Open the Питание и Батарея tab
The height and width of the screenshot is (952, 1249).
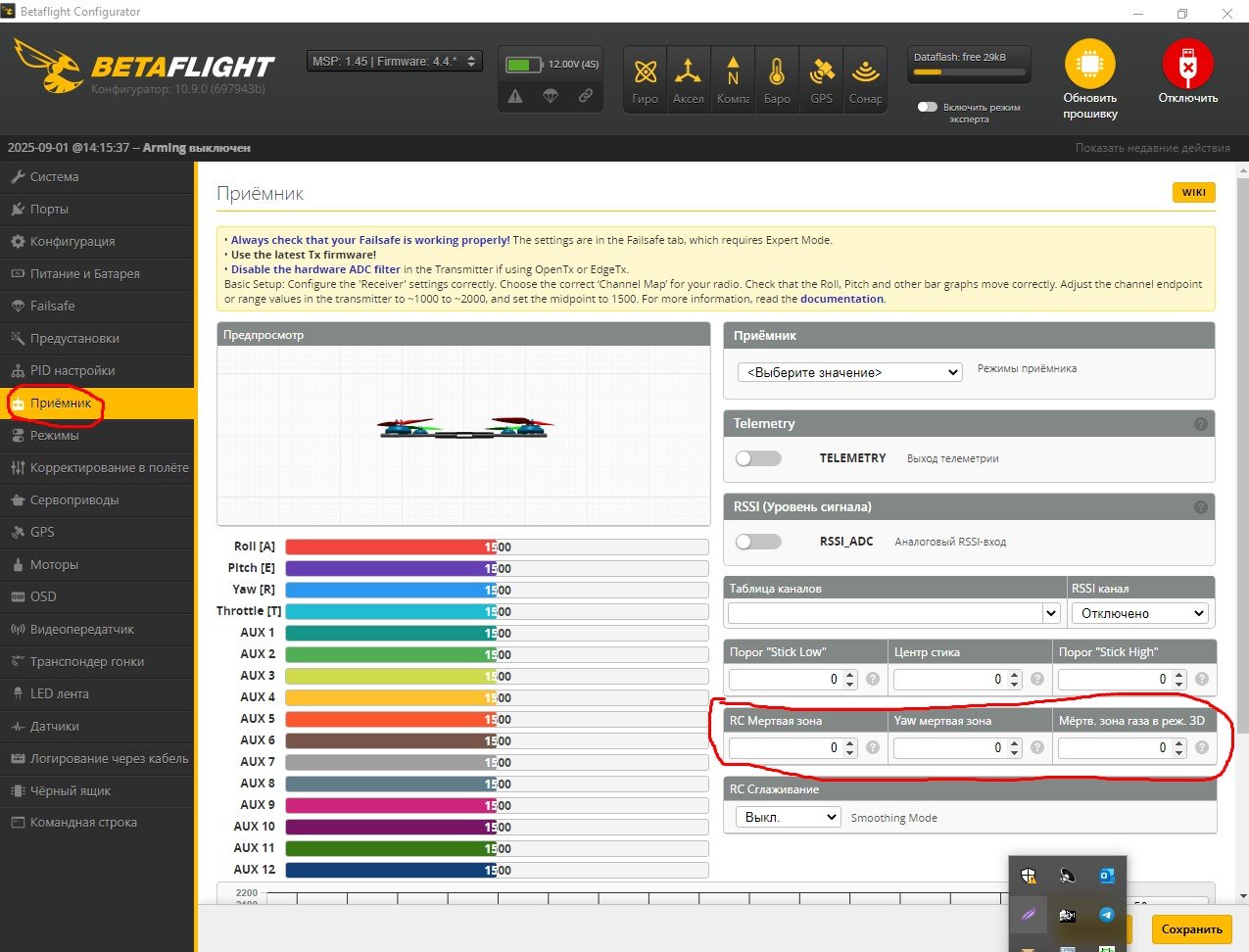pos(97,274)
